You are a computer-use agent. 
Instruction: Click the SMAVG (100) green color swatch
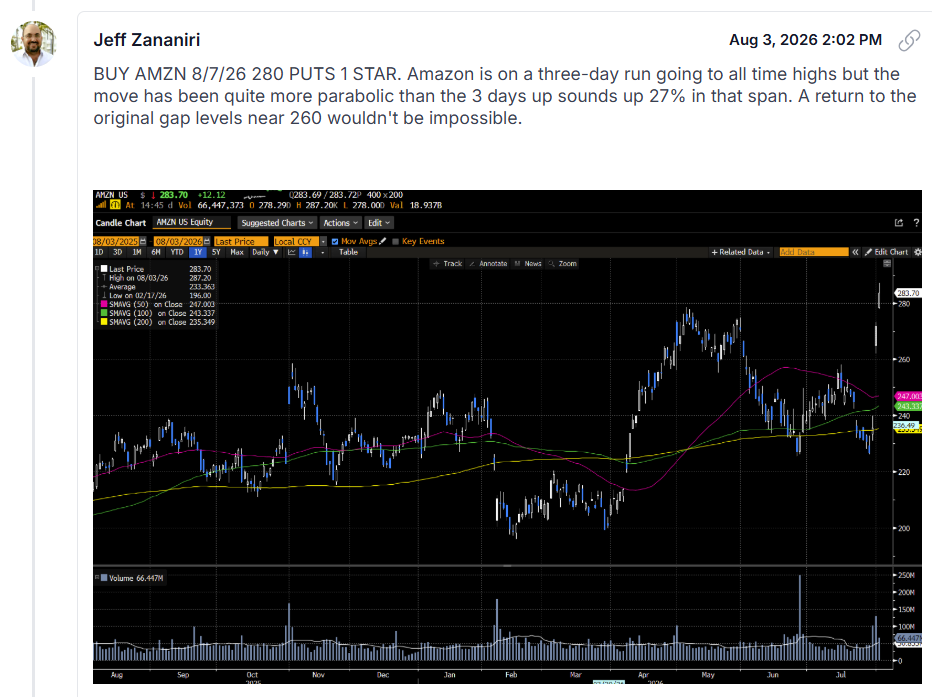click(104, 313)
